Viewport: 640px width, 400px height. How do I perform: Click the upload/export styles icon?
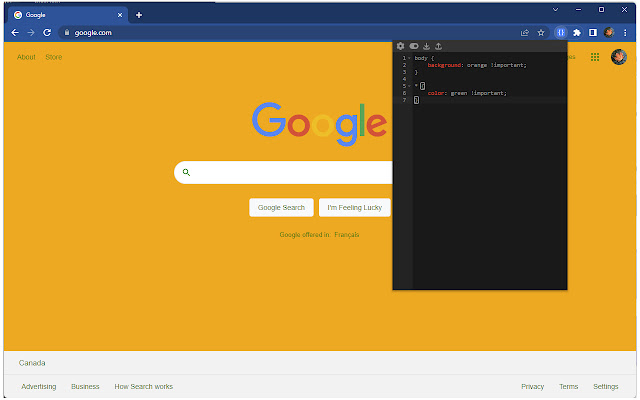tap(438, 46)
